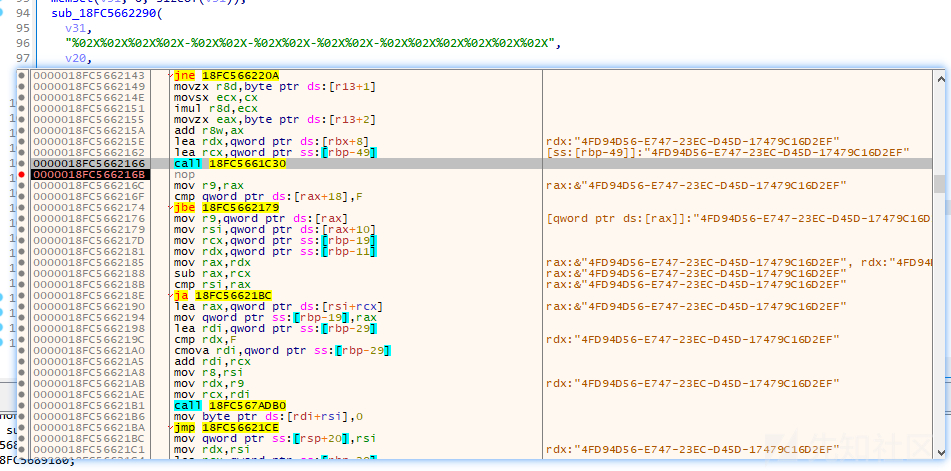The height and width of the screenshot is (471, 951).
Task: Click the disassembly scrollbar up arrow
Action: [939, 77]
